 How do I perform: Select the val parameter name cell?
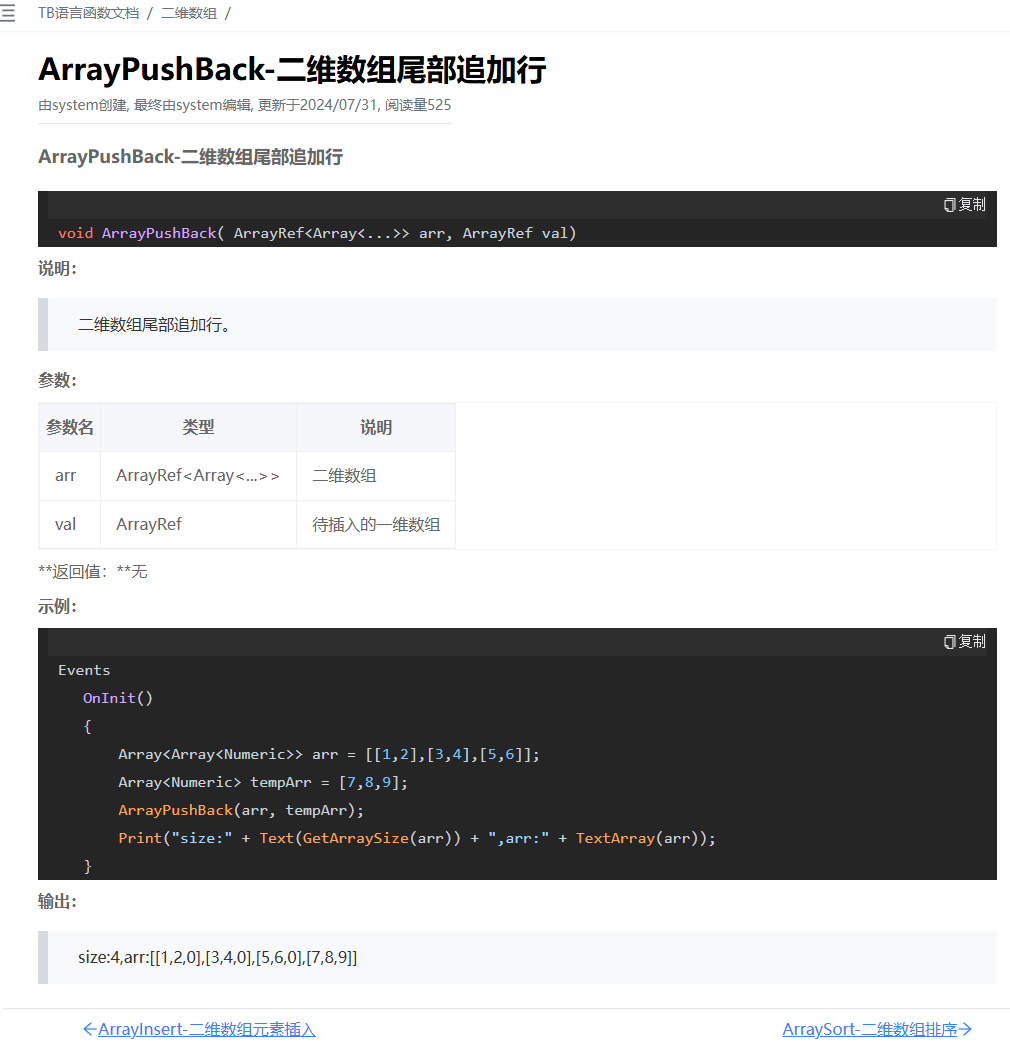[66, 524]
